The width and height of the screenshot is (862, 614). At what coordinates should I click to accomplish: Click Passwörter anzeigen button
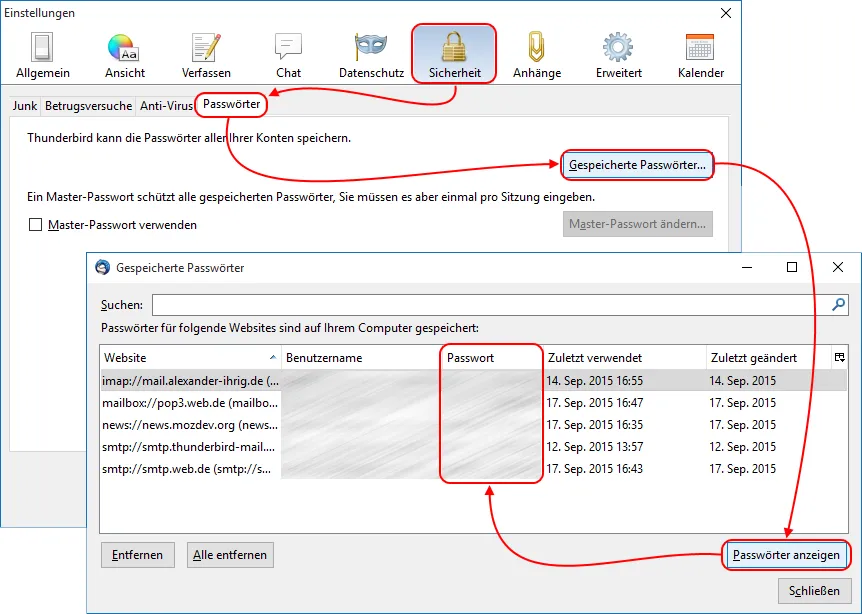coord(786,555)
